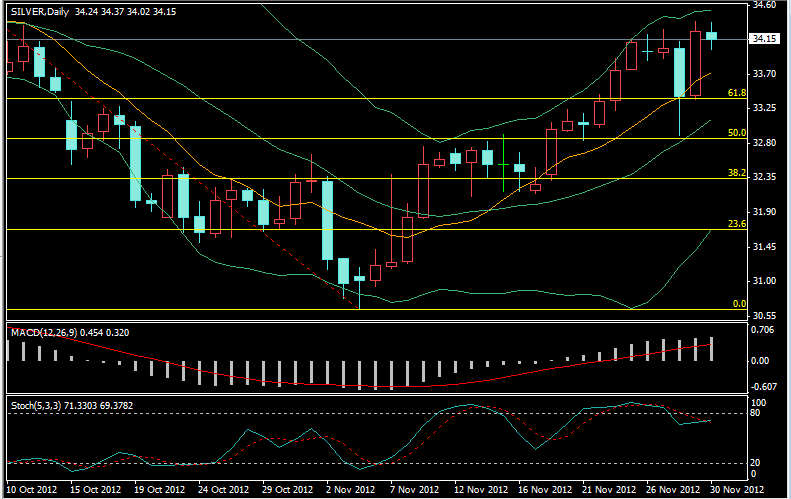Select the 38.2 Fibonacci level label
This screenshot has width=791, height=499.
coord(737,173)
